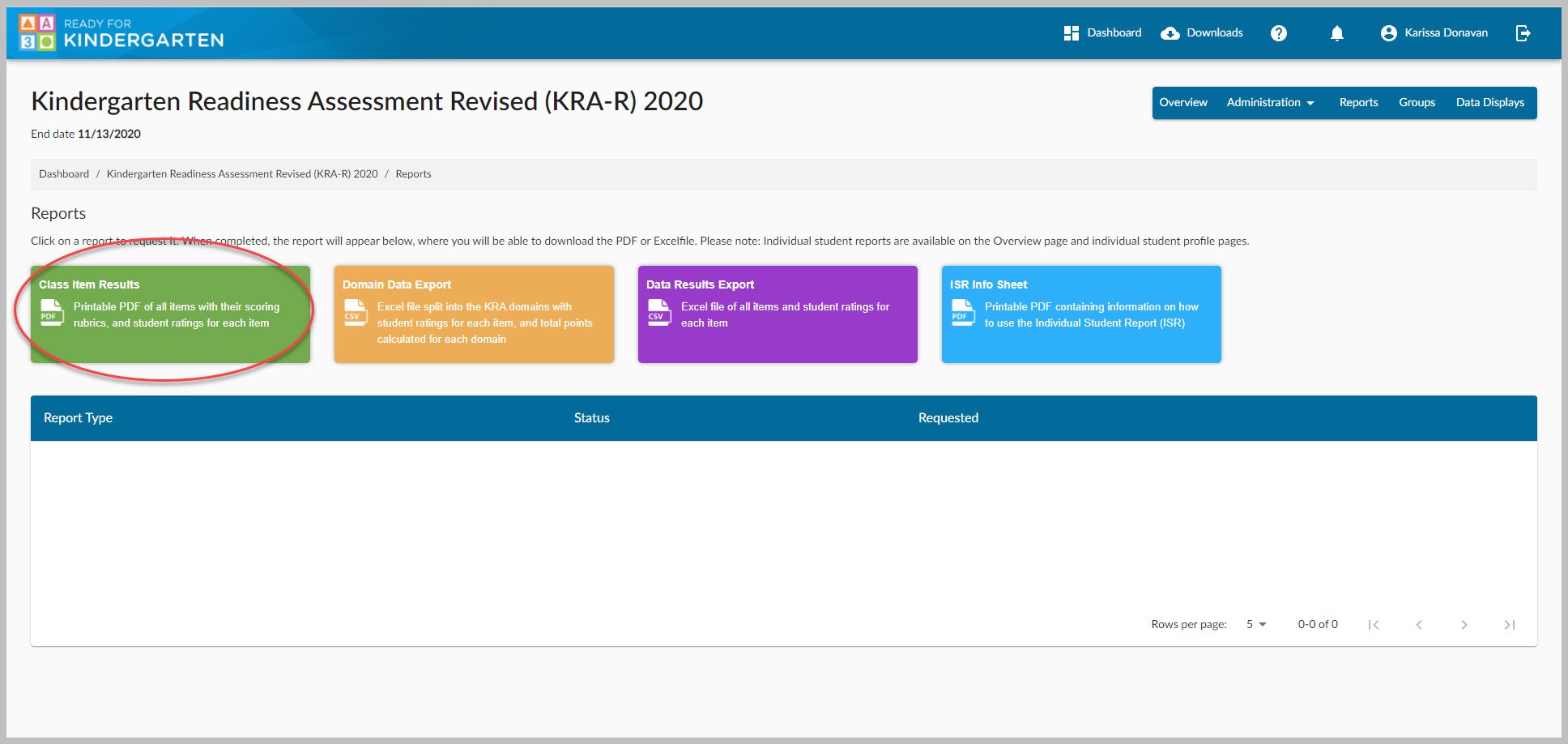This screenshot has height=744, width=1568.
Task: Go to last page of report table
Action: tap(1510, 625)
